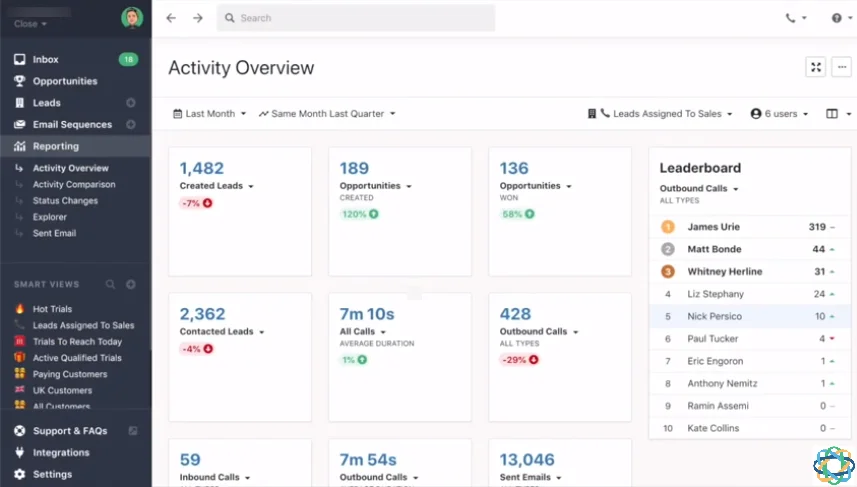Open the Sent Email report
This screenshot has height=487, width=857.
click(x=54, y=233)
